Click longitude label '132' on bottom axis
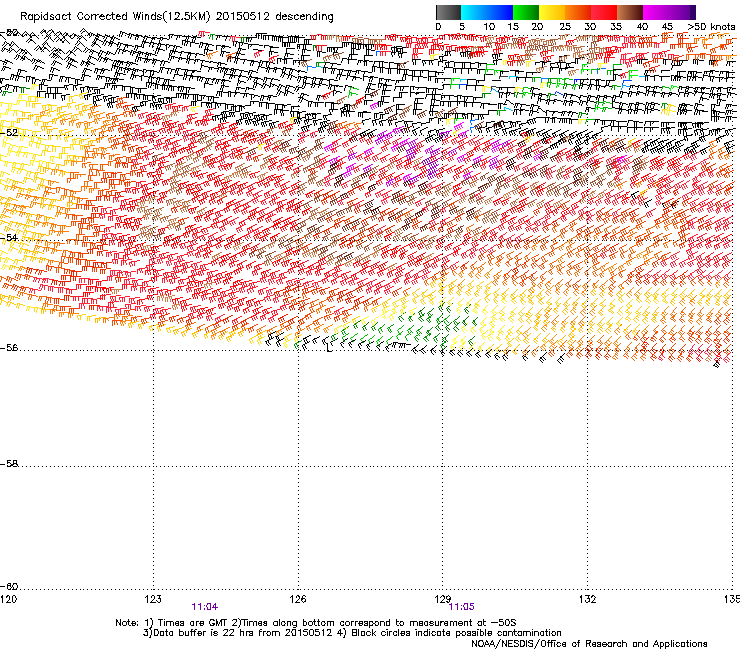 [x=588, y=599]
